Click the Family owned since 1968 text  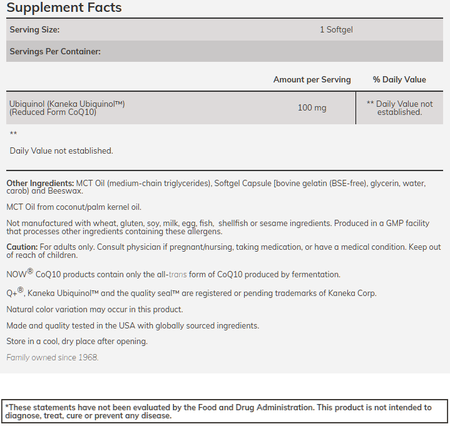click(52, 358)
